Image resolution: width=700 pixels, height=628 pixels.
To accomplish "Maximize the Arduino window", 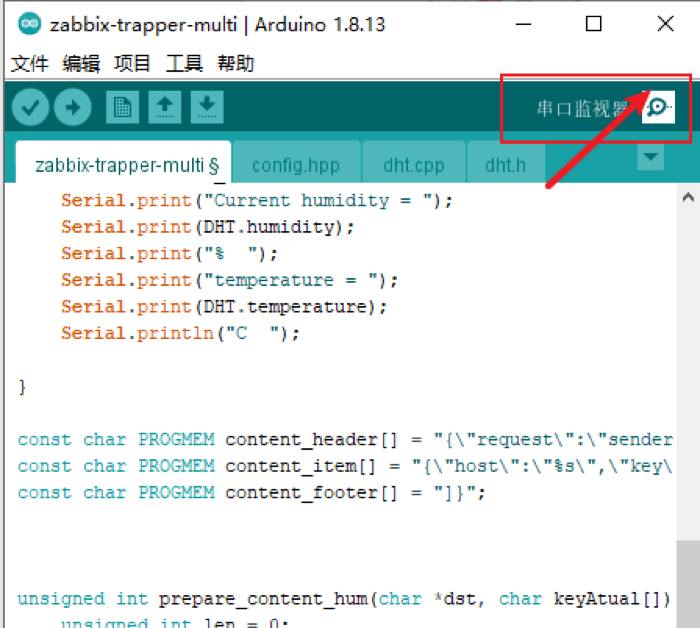I will tap(593, 24).
